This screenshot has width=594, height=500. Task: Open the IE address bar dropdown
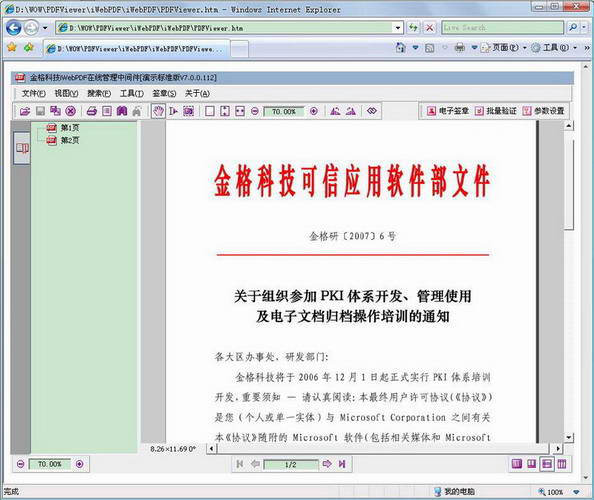tap(397, 28)
